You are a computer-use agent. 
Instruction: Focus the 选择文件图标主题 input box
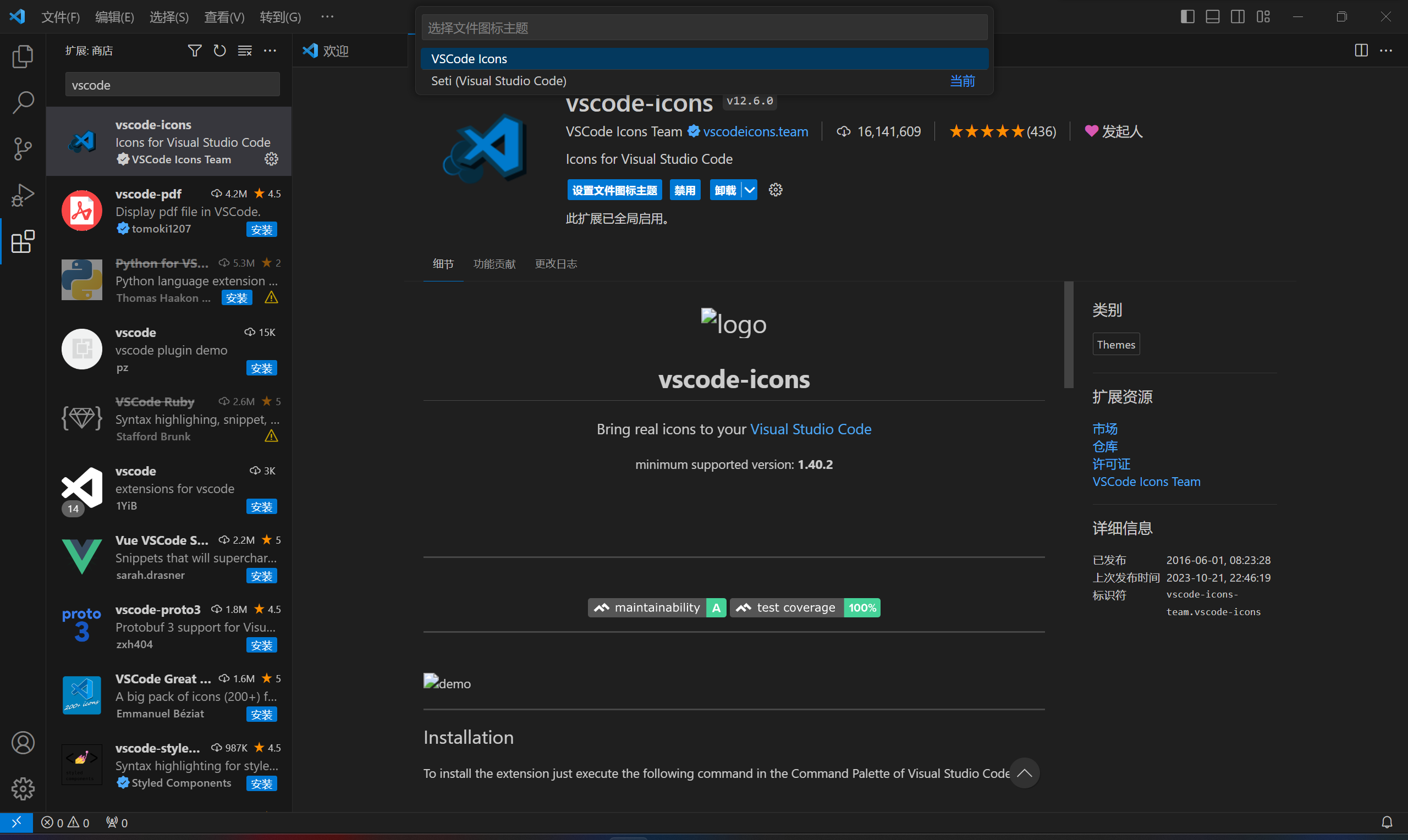(x=705, y=27)
